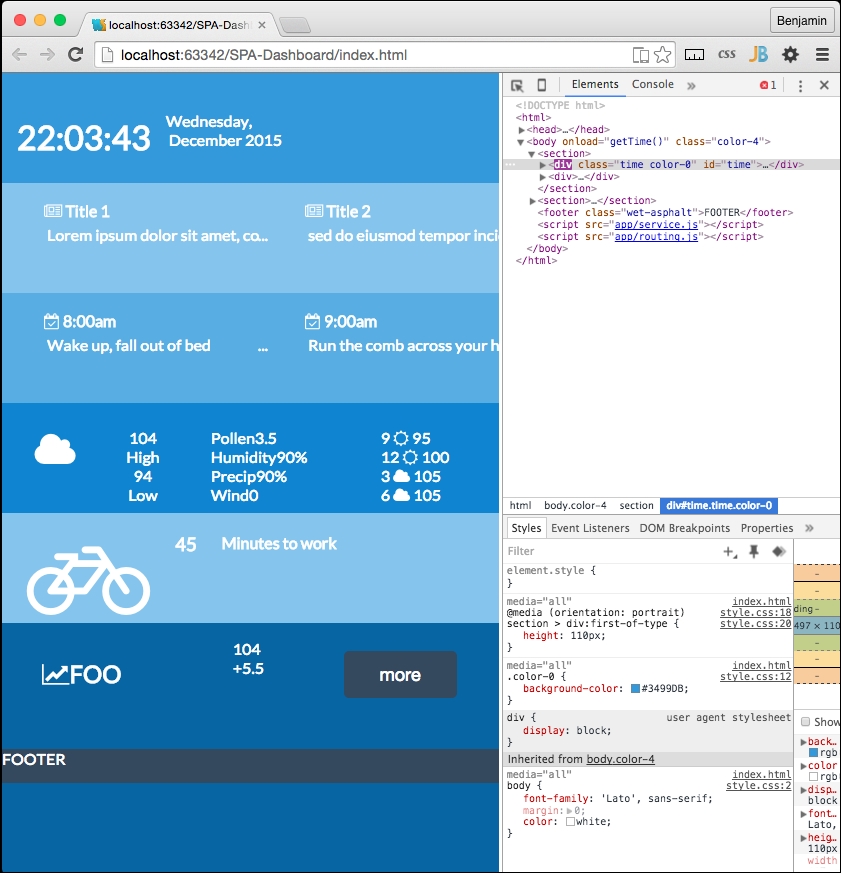
Task: Open the app/service.js script link
Action: [656, 224]
